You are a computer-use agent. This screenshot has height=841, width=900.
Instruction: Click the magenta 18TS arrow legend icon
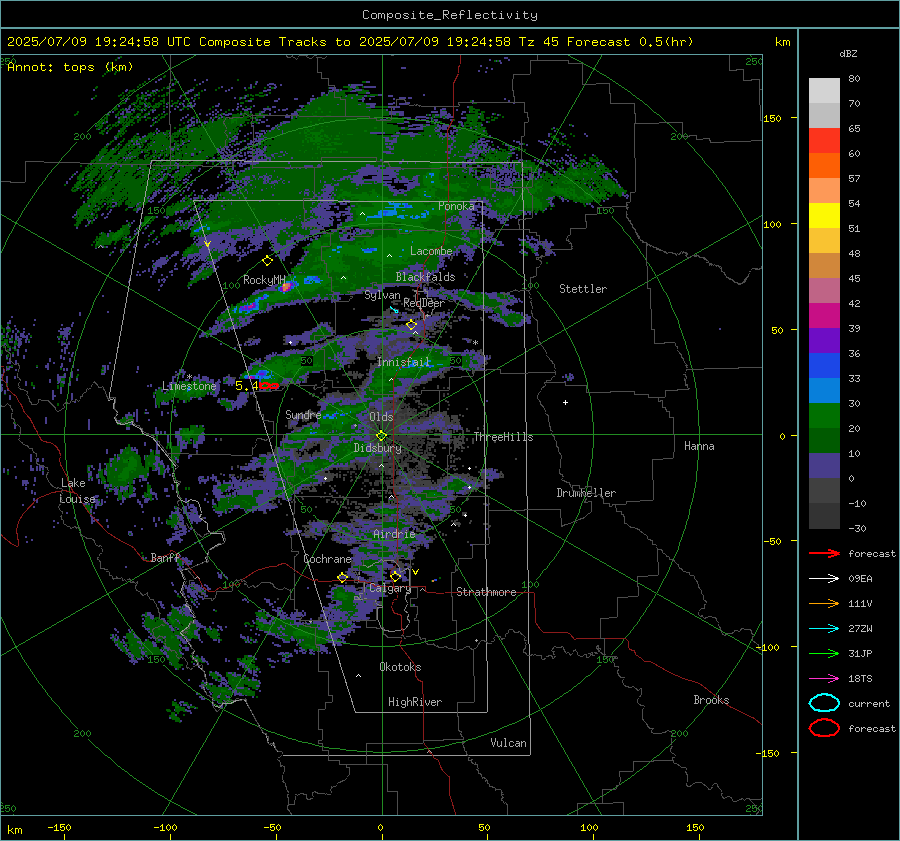(824, 679)
